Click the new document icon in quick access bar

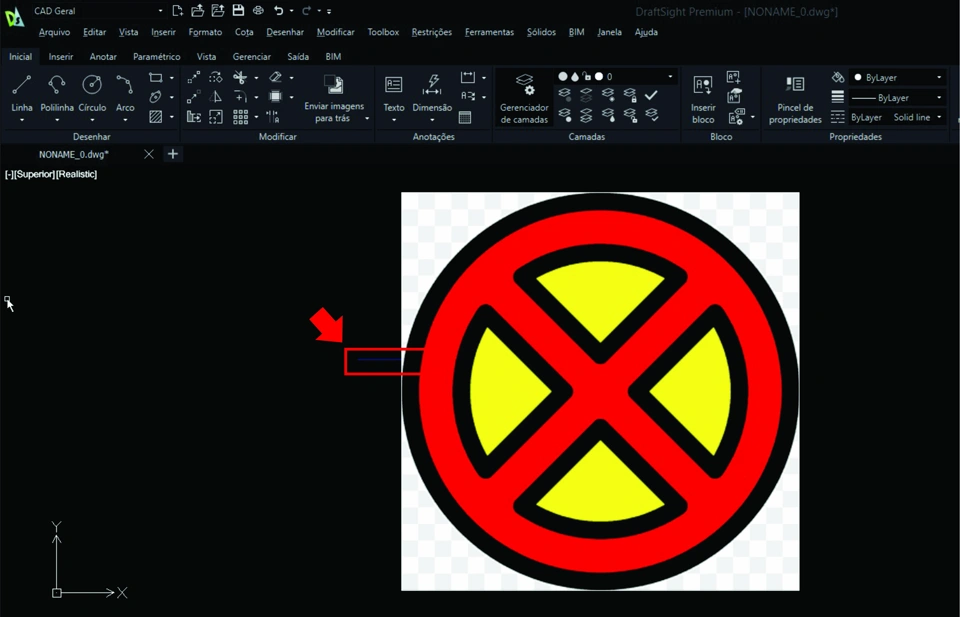(178, 10)
